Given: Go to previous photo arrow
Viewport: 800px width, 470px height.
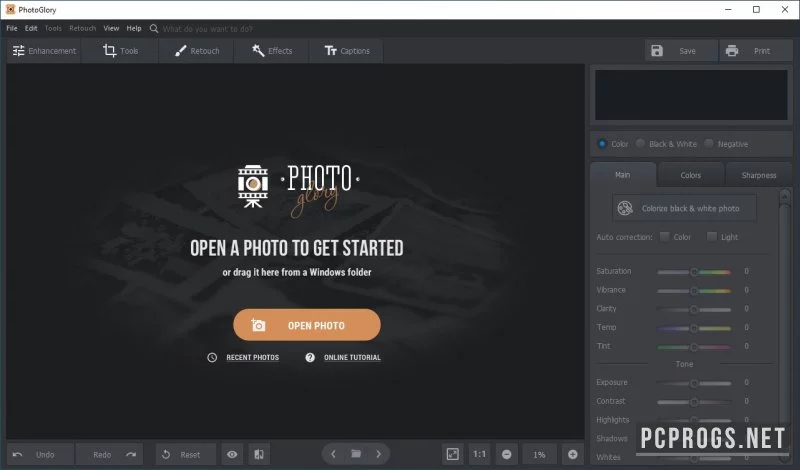Looking at the screenshot, I should 333,454.
